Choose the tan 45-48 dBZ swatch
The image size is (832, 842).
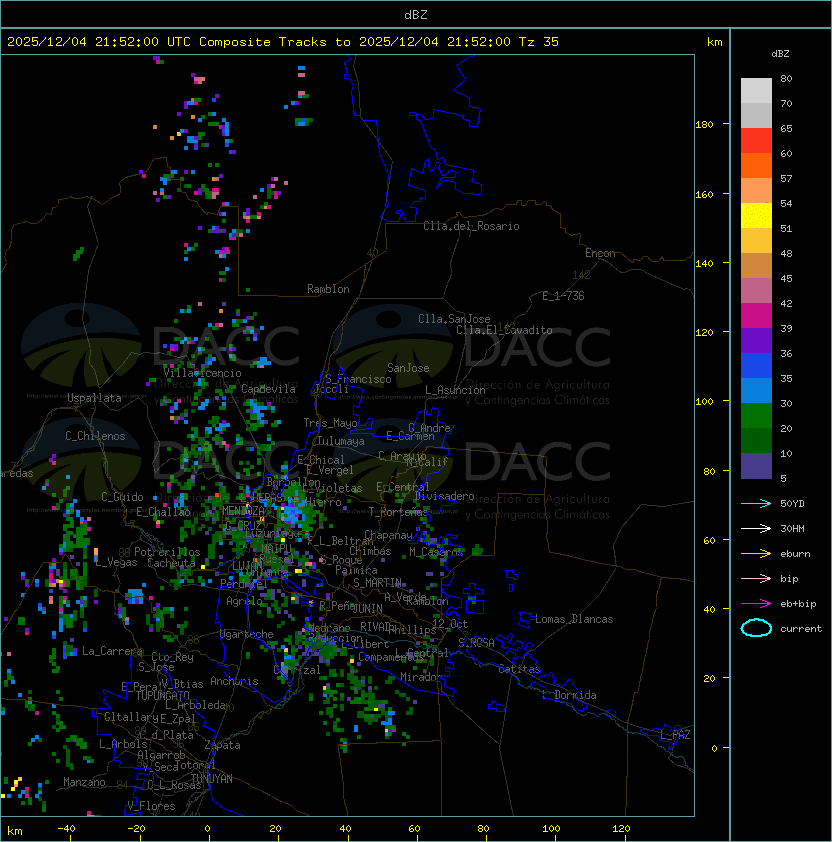[x=756, y=265]
